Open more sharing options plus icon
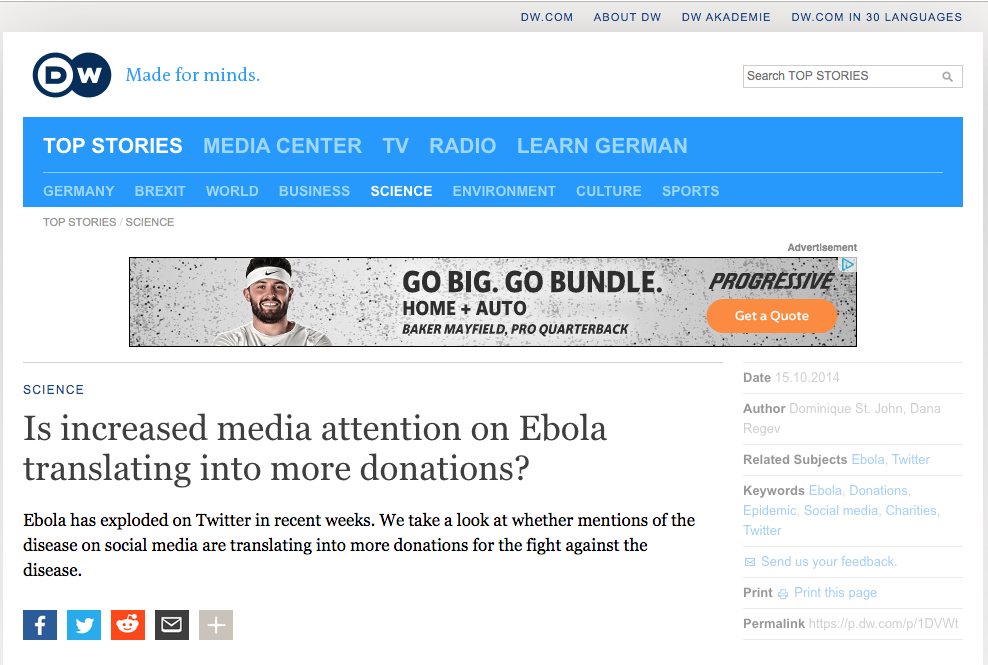Image resolution: width=988 pixels, height=665 pixels. pos(216,625)
